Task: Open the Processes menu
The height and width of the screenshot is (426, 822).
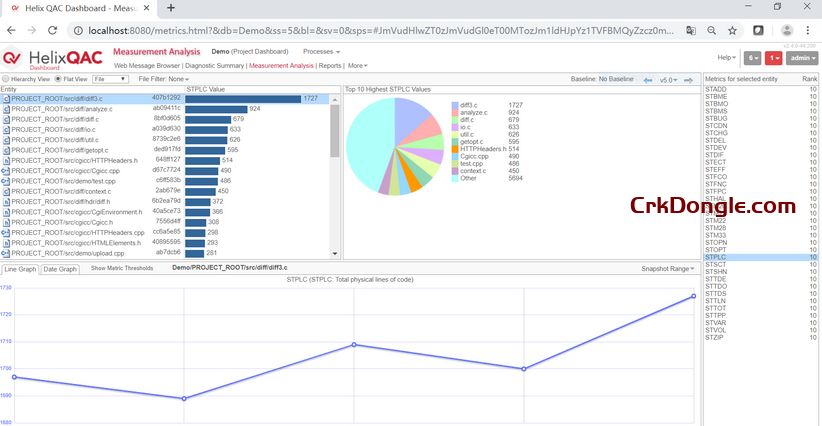Action: click(320, 51)
